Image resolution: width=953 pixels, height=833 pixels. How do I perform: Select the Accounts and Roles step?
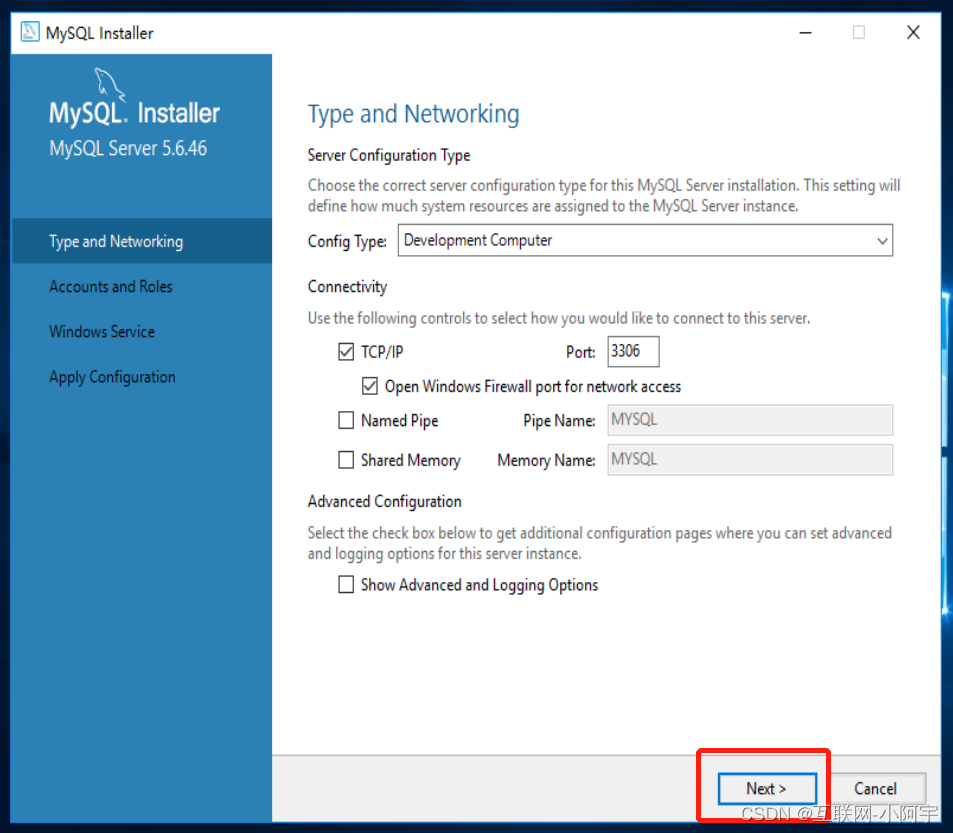click(108, 286)
